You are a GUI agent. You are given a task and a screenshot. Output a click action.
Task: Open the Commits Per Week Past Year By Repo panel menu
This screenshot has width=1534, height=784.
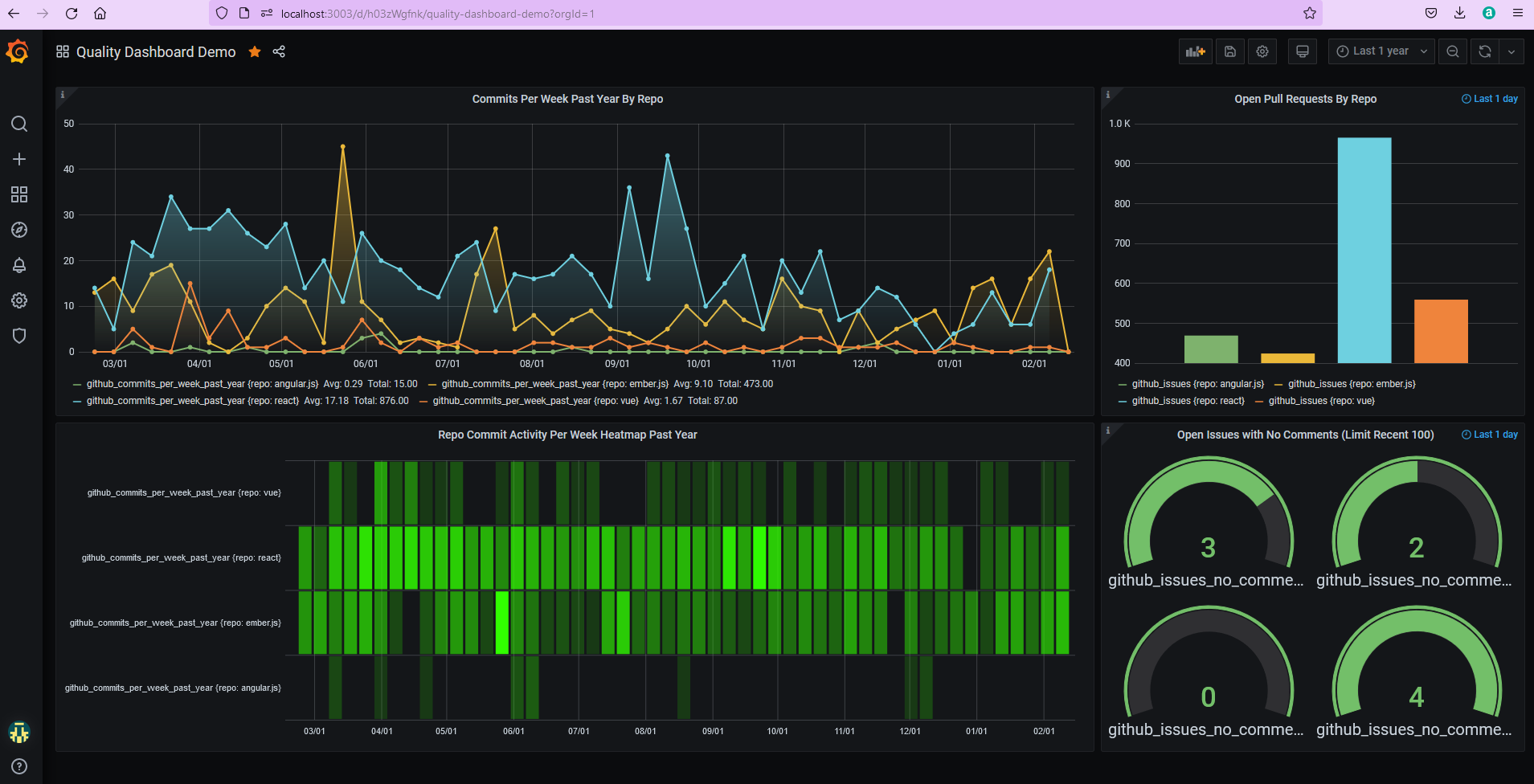click(567, 99)
